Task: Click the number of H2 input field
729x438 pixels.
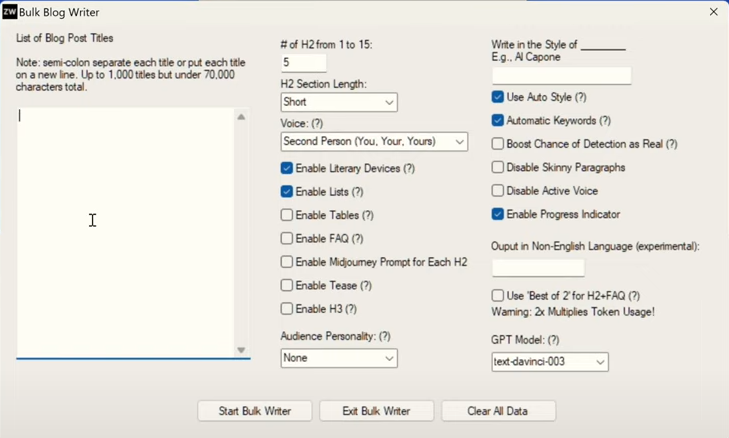Action: [x=304, y=63]
